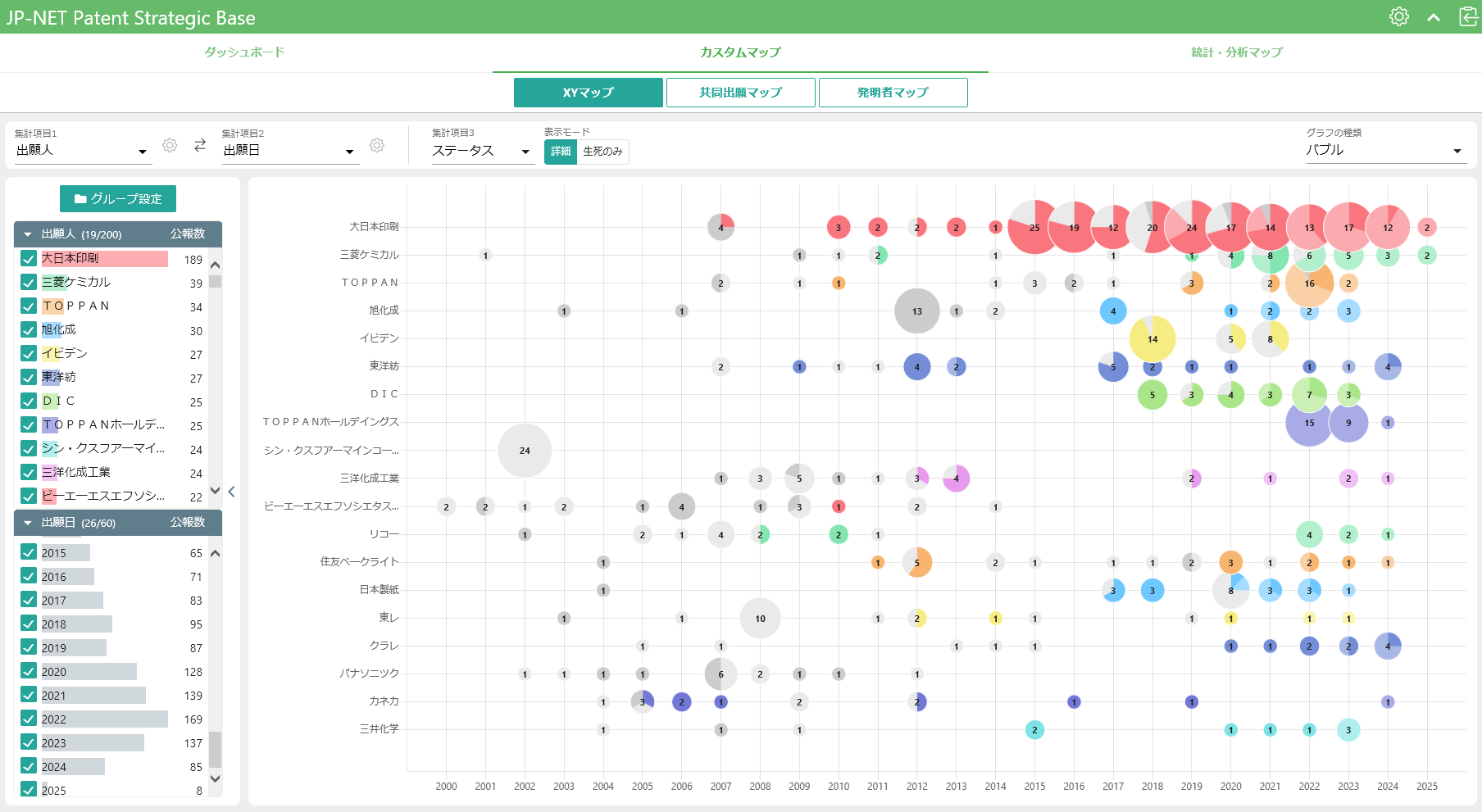Open the グラフの種類 バブル dropdown
The width and height of the screenshot is (1482, 812).
coord(1385,151)
